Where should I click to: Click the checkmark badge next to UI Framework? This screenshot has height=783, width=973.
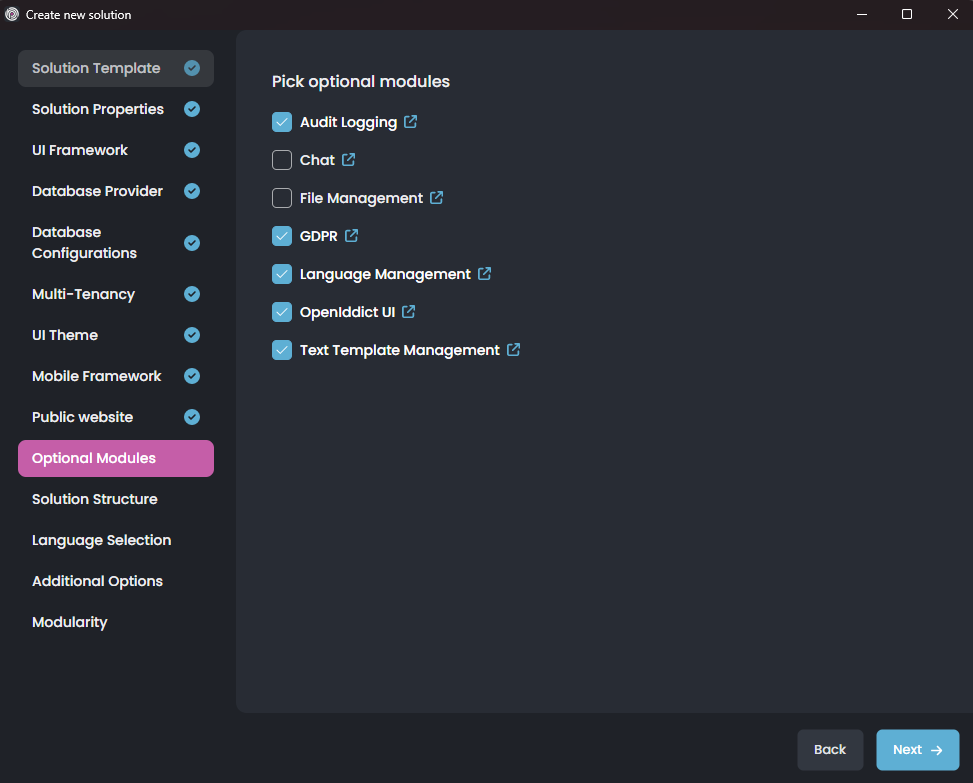(191, 150)
